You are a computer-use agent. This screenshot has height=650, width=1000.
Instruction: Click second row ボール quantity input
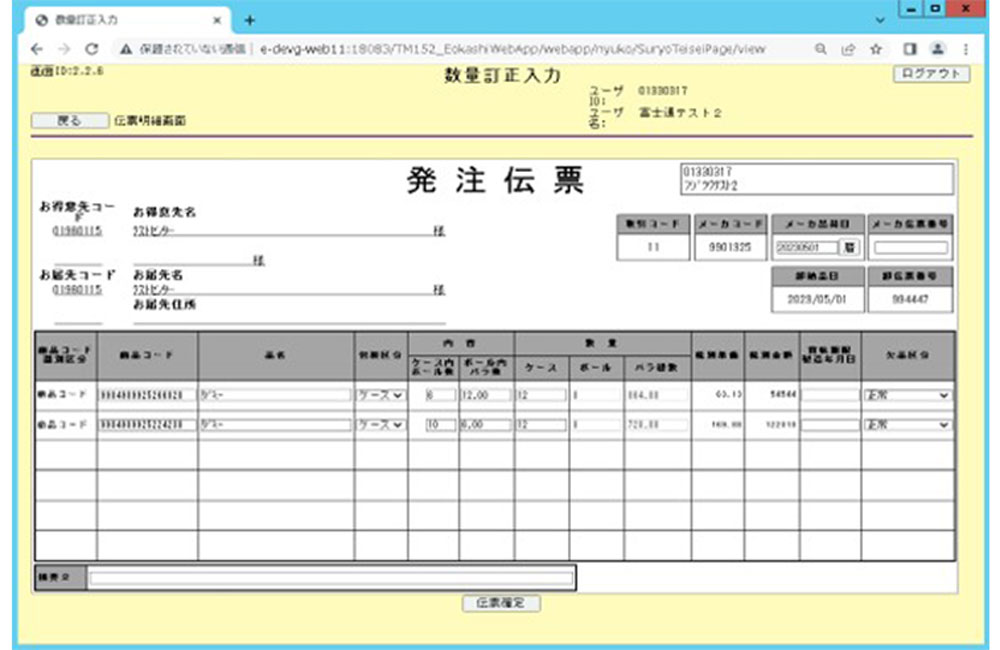click(596, 425)
